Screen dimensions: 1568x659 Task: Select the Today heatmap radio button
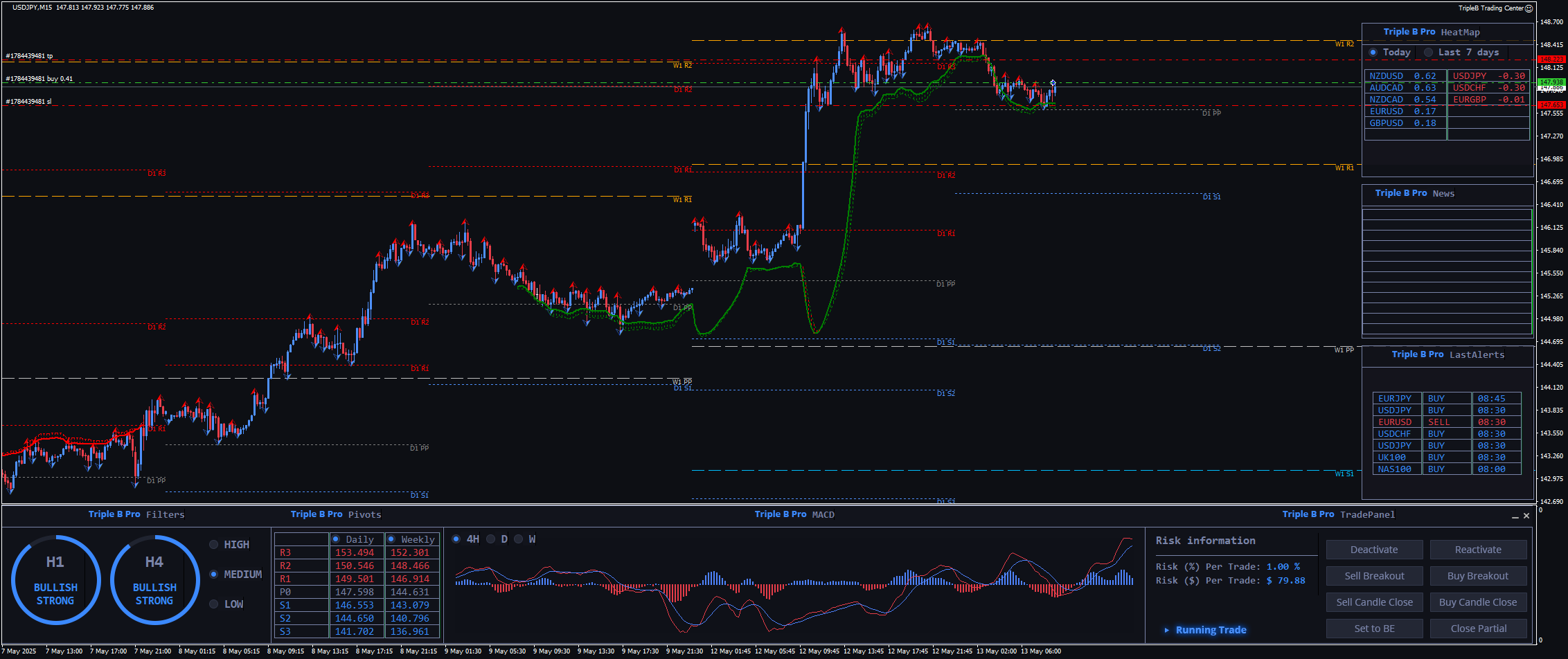tap(1373, 53)
